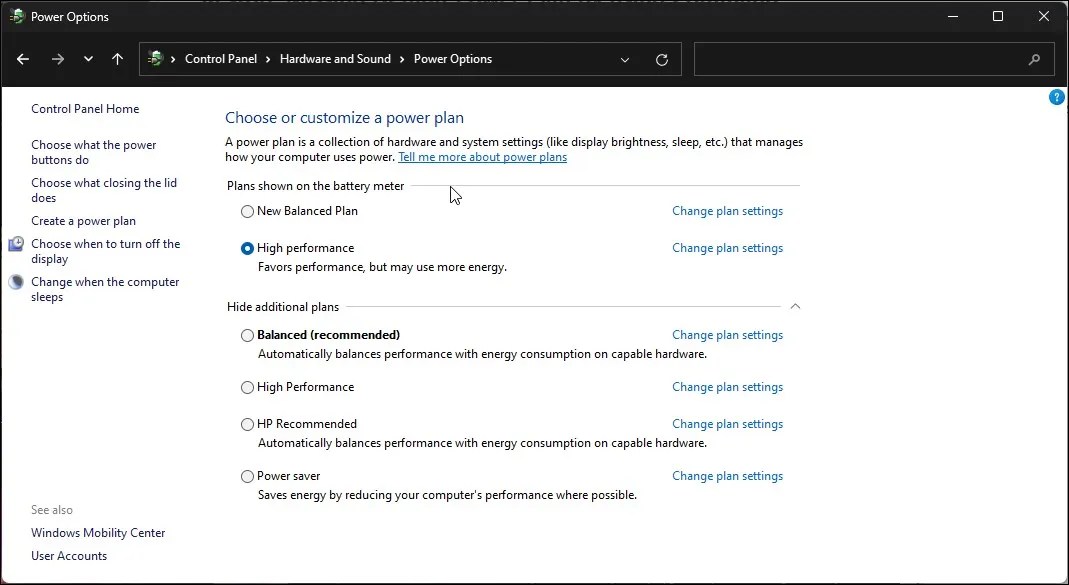Click Change plan settings for High performance

727,247
